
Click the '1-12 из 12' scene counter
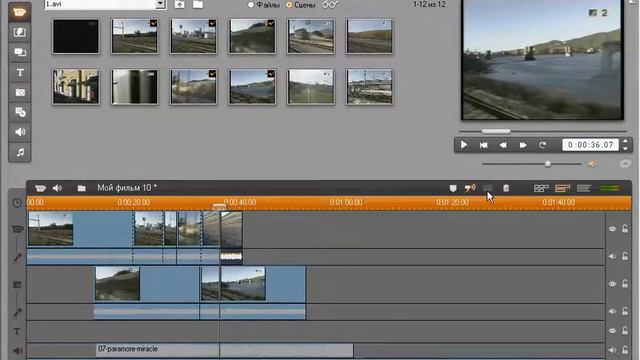[x=429, y=4]
